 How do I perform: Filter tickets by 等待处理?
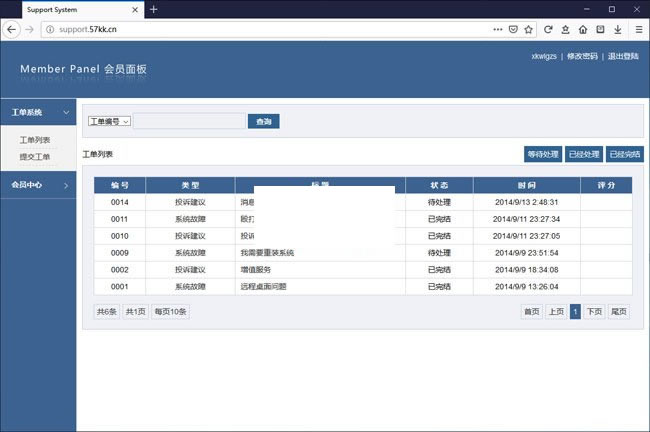tap(543, 154)
